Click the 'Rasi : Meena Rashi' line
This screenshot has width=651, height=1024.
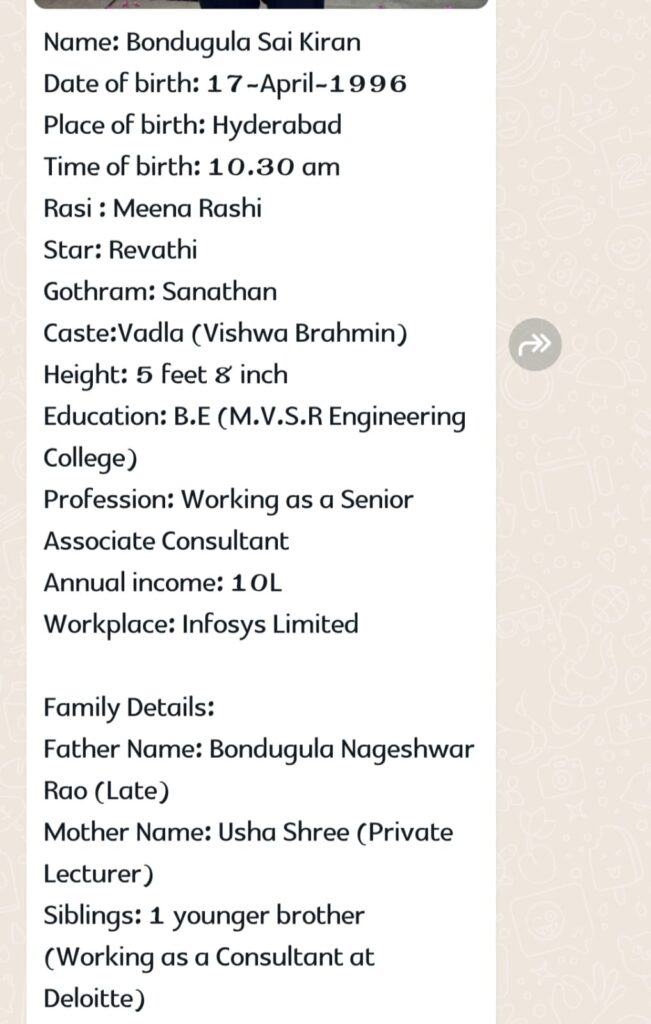152,208
